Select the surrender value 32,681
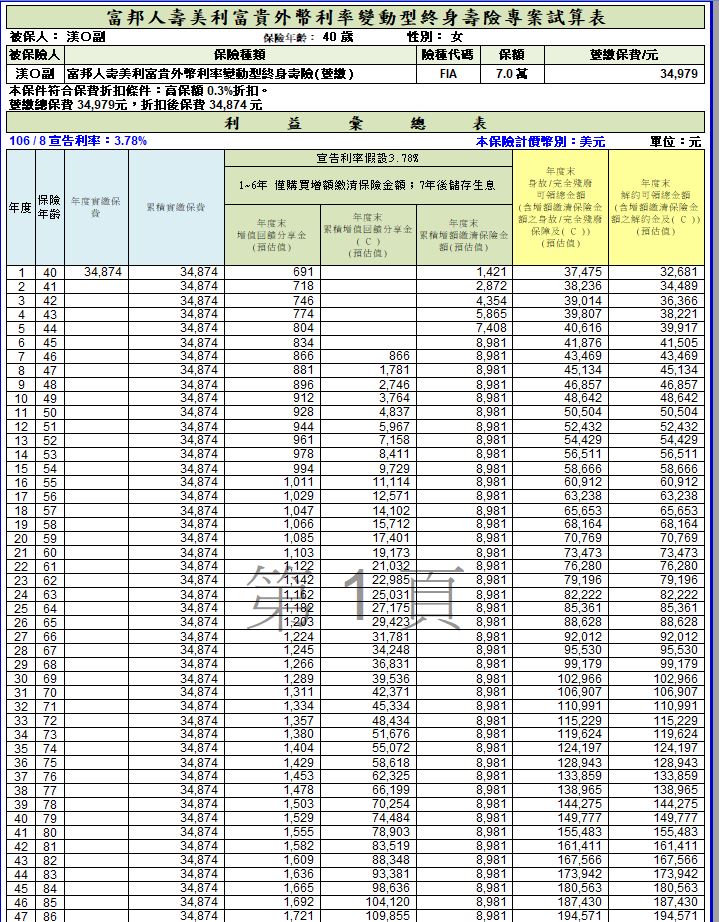719x922 pixels. (678, 272)
